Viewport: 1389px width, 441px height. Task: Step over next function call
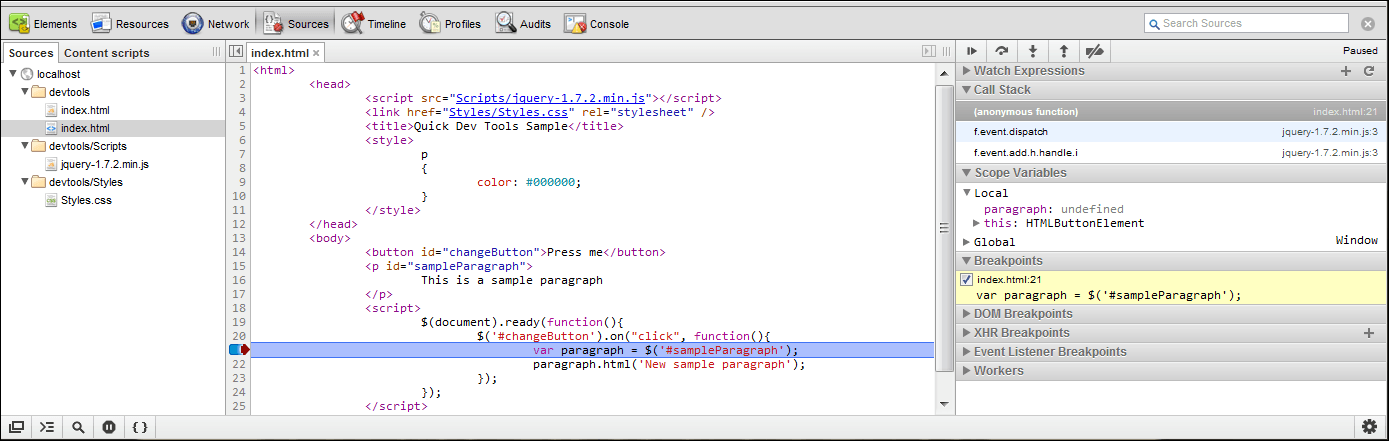tap(1001, 51)
